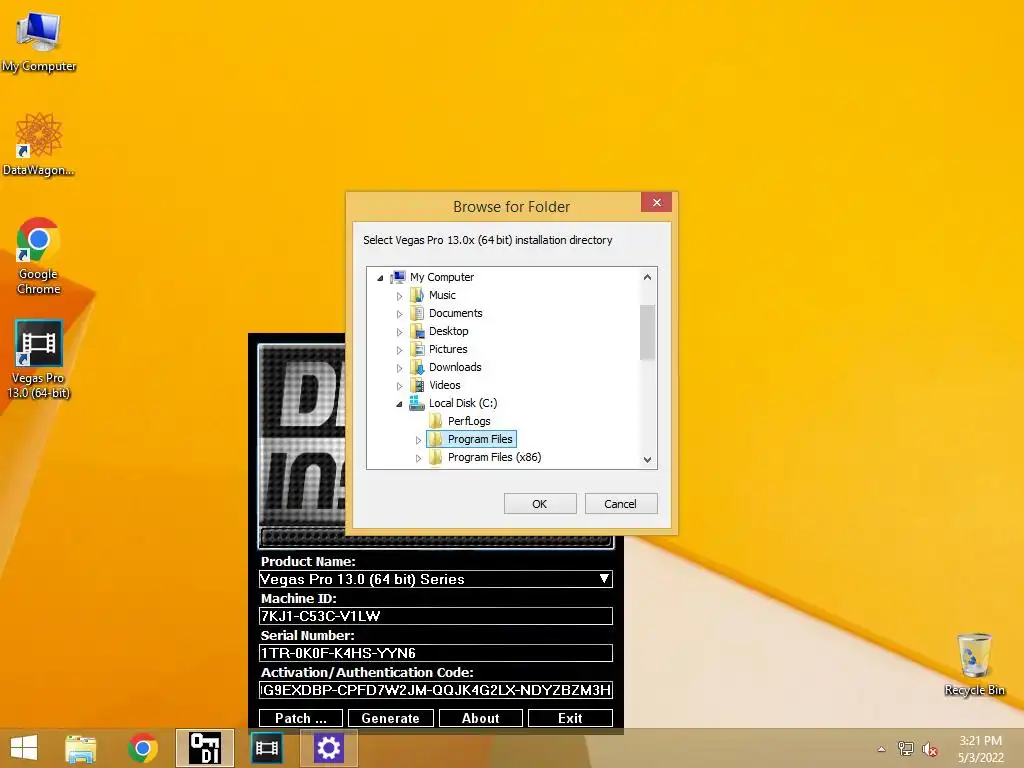Image resolution: width=1024 pixels, height=768 pixels.
Task: Launch Google Chrome from the desktop
Action: coord(39,255)
